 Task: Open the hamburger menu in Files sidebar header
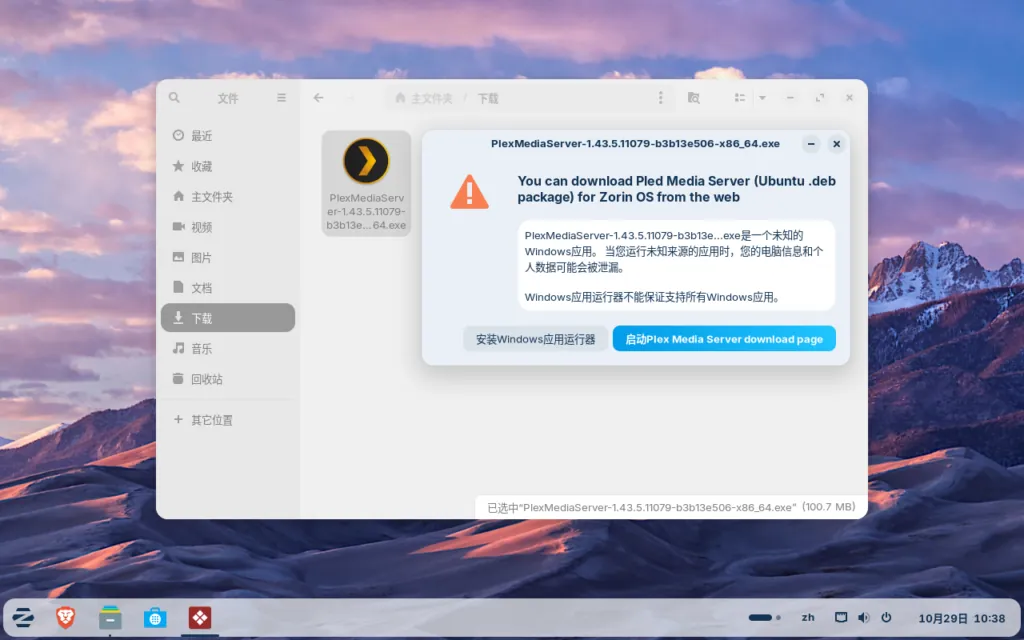pos(281,98)
